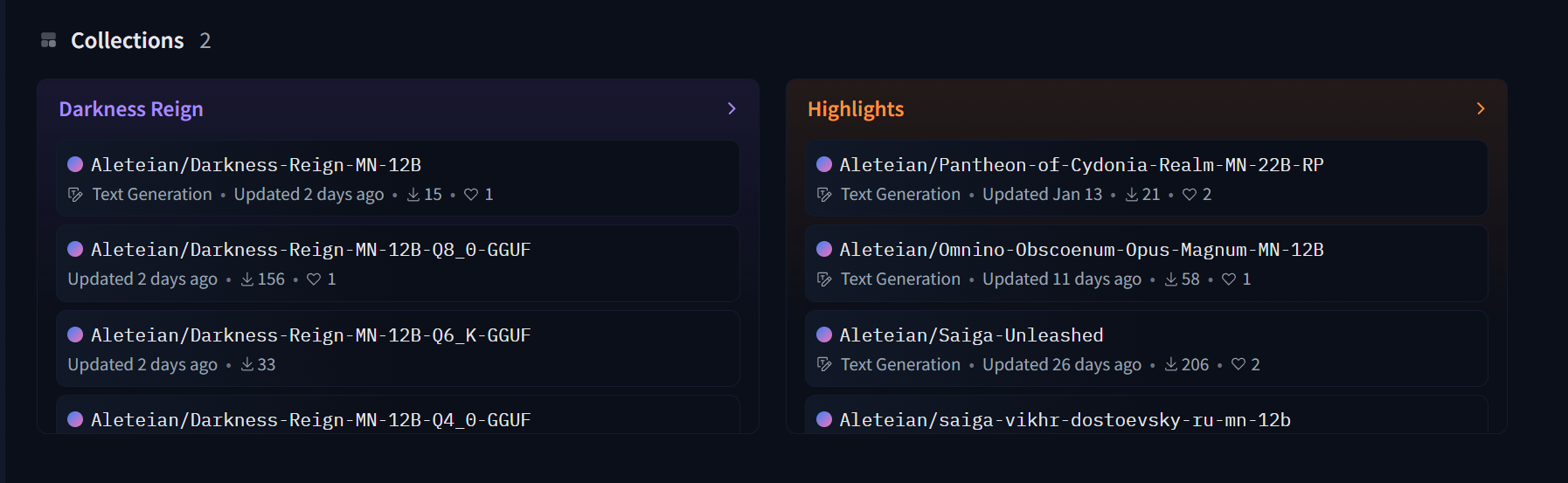Click heart like icon on Darkness-Reign-MN-12B

click(x=471, y=194)
